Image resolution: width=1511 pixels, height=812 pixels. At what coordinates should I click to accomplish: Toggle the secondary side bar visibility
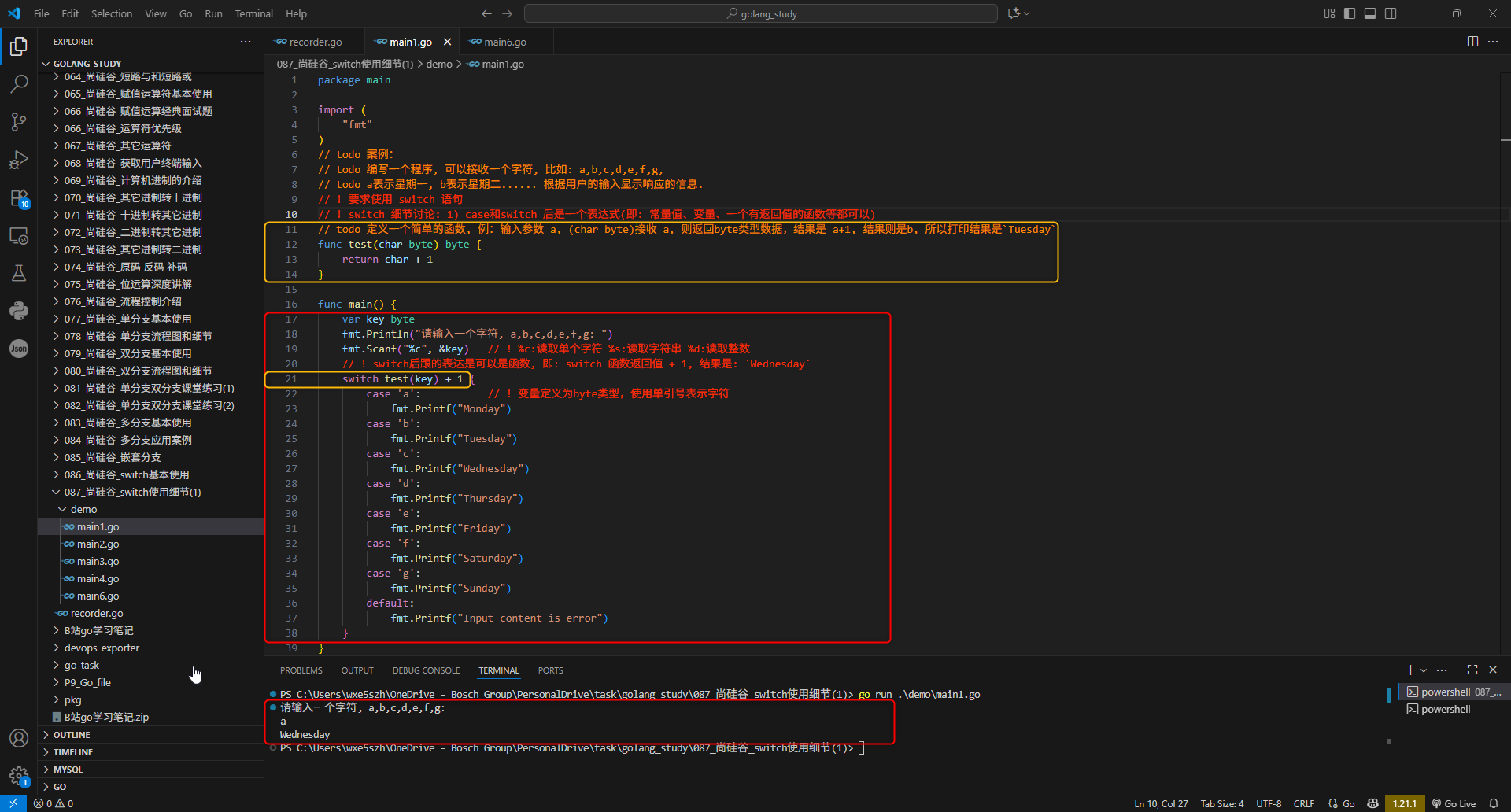coord(1391,13)
